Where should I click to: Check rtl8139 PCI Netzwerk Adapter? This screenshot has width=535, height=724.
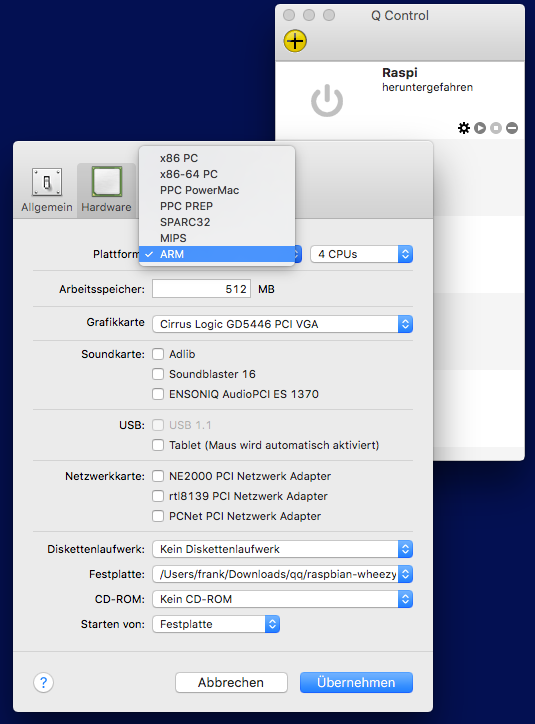tap(158, 496)
